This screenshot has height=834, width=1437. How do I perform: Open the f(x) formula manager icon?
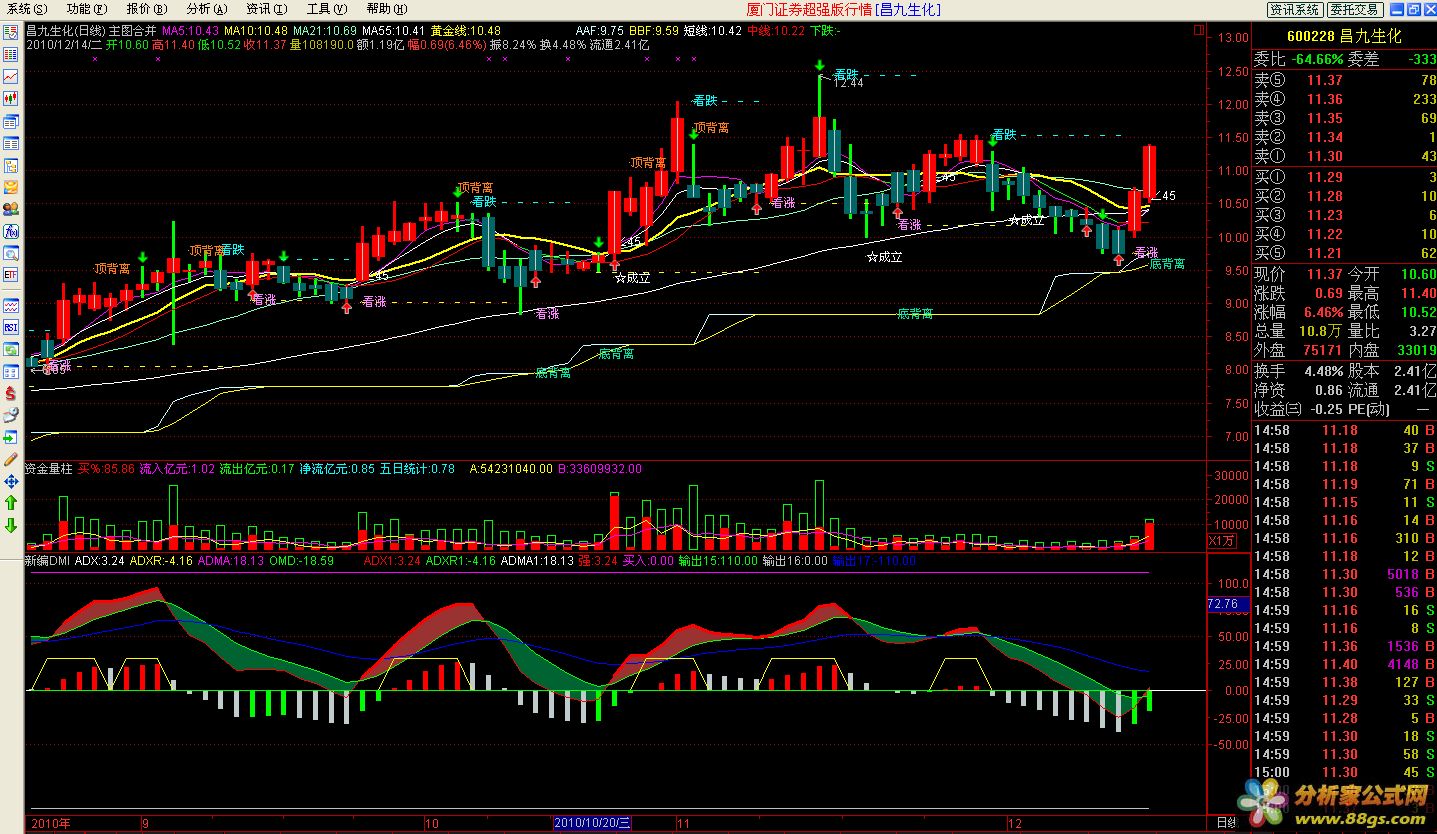pos(11,232)
